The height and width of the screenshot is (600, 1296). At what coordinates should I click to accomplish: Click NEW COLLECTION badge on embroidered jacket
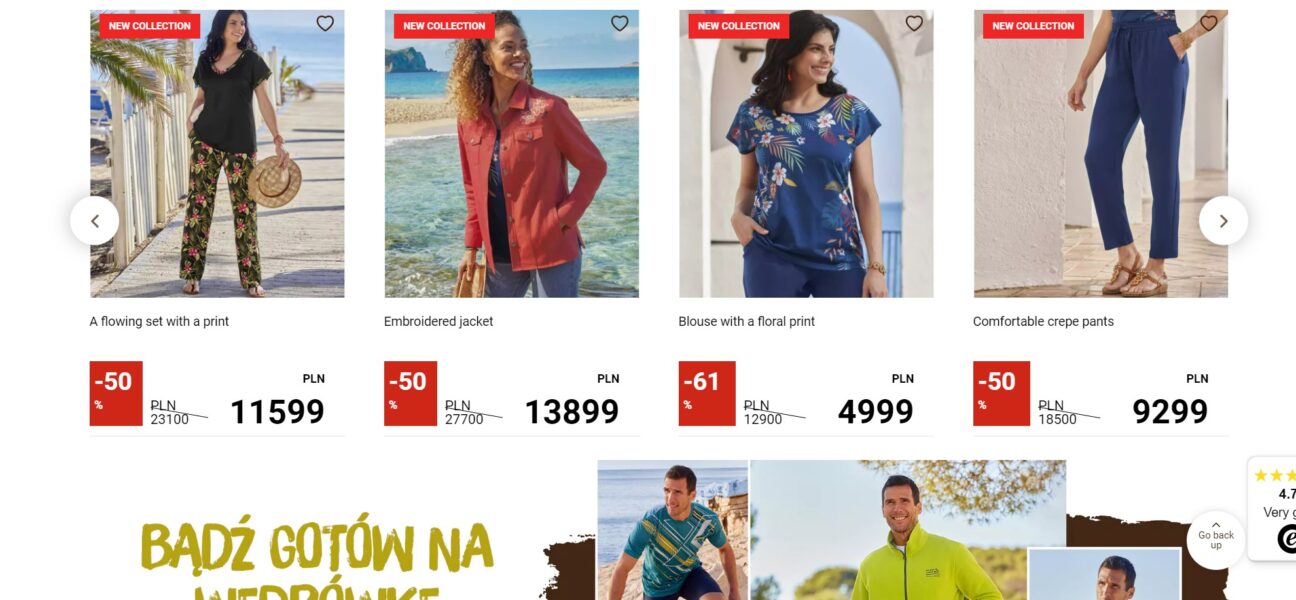(444, 26)
